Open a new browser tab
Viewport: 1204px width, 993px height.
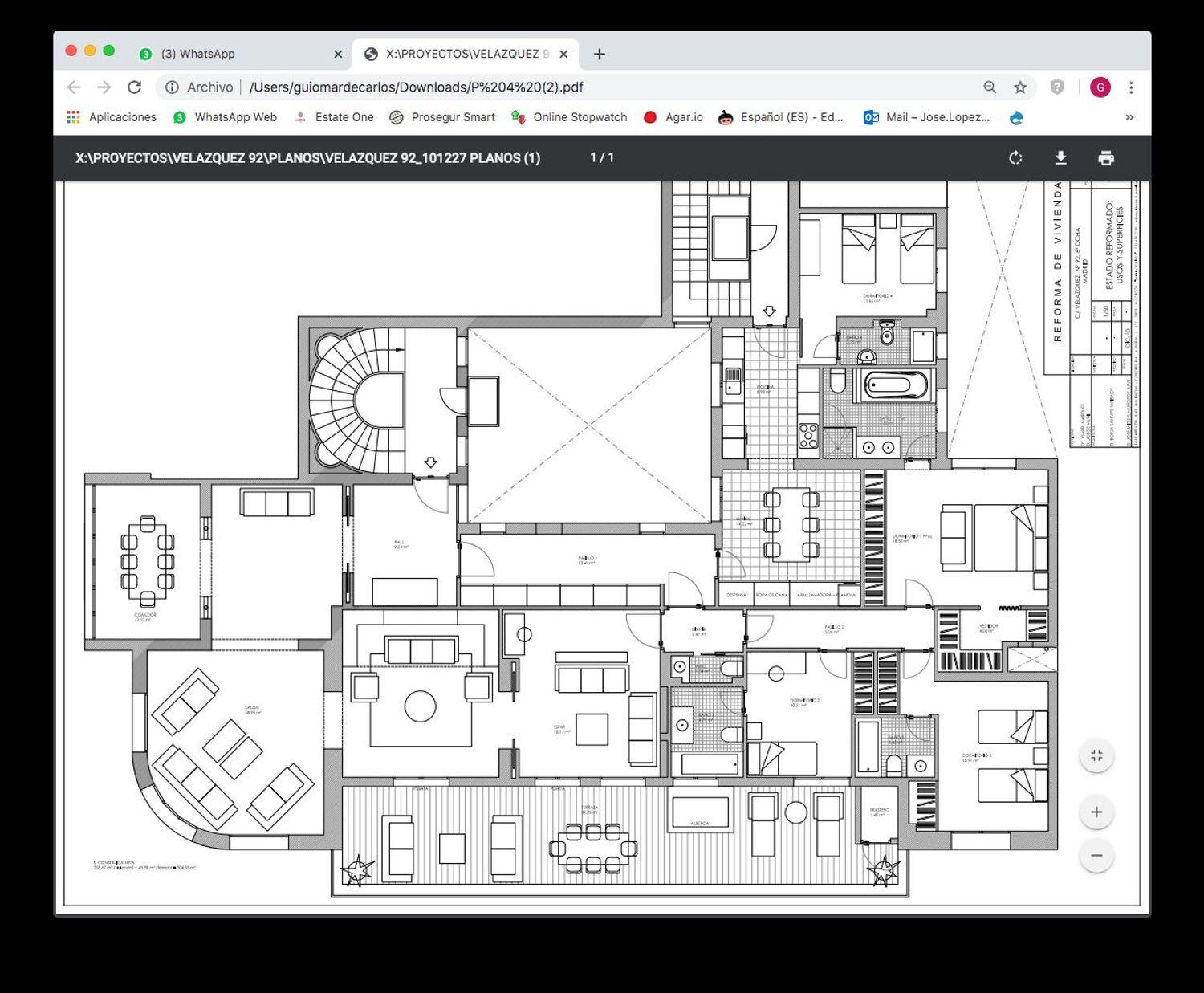click(600, 54)
